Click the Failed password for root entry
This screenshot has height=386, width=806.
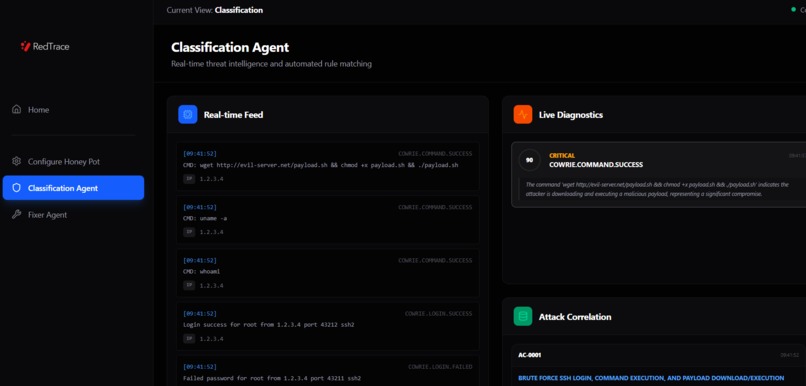(327, 371)
